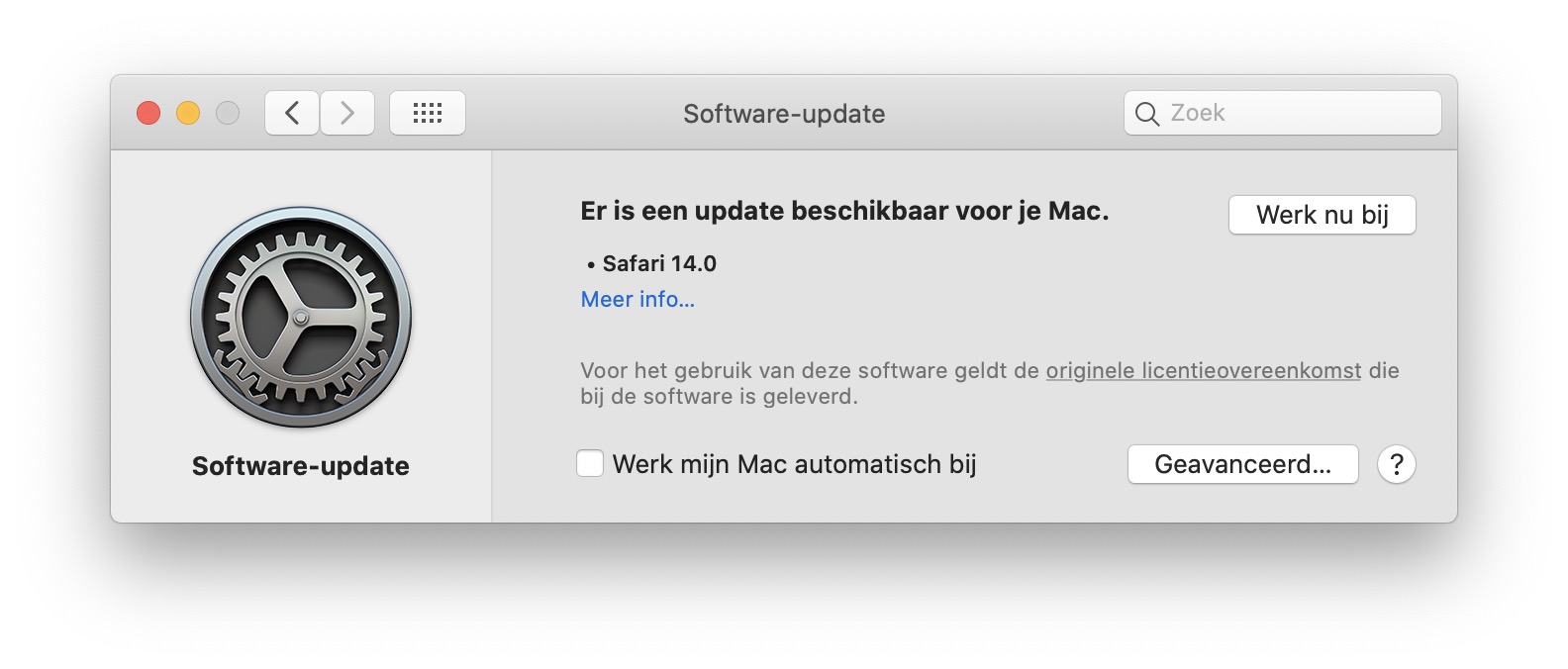Minimize the window with the yellow button

coord(188,113)
